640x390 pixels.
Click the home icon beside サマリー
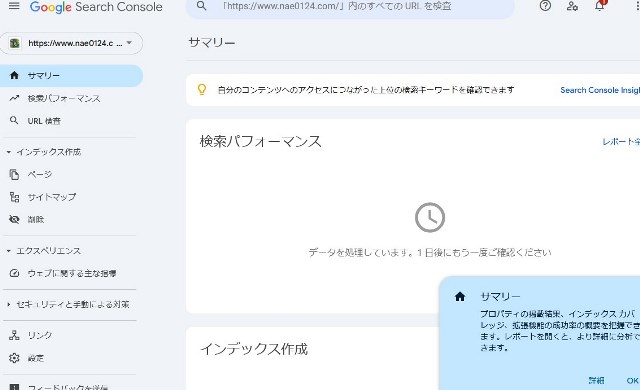click(14, 75)
